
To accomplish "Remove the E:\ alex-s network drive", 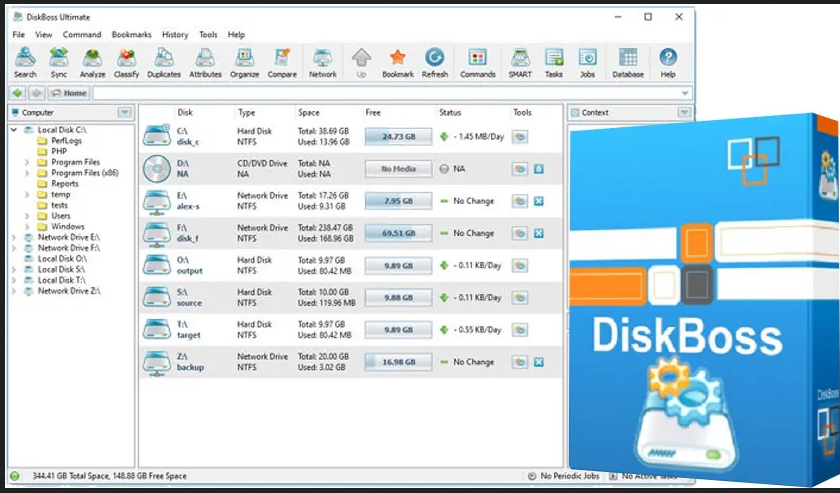I will click(x=539, y=201).
